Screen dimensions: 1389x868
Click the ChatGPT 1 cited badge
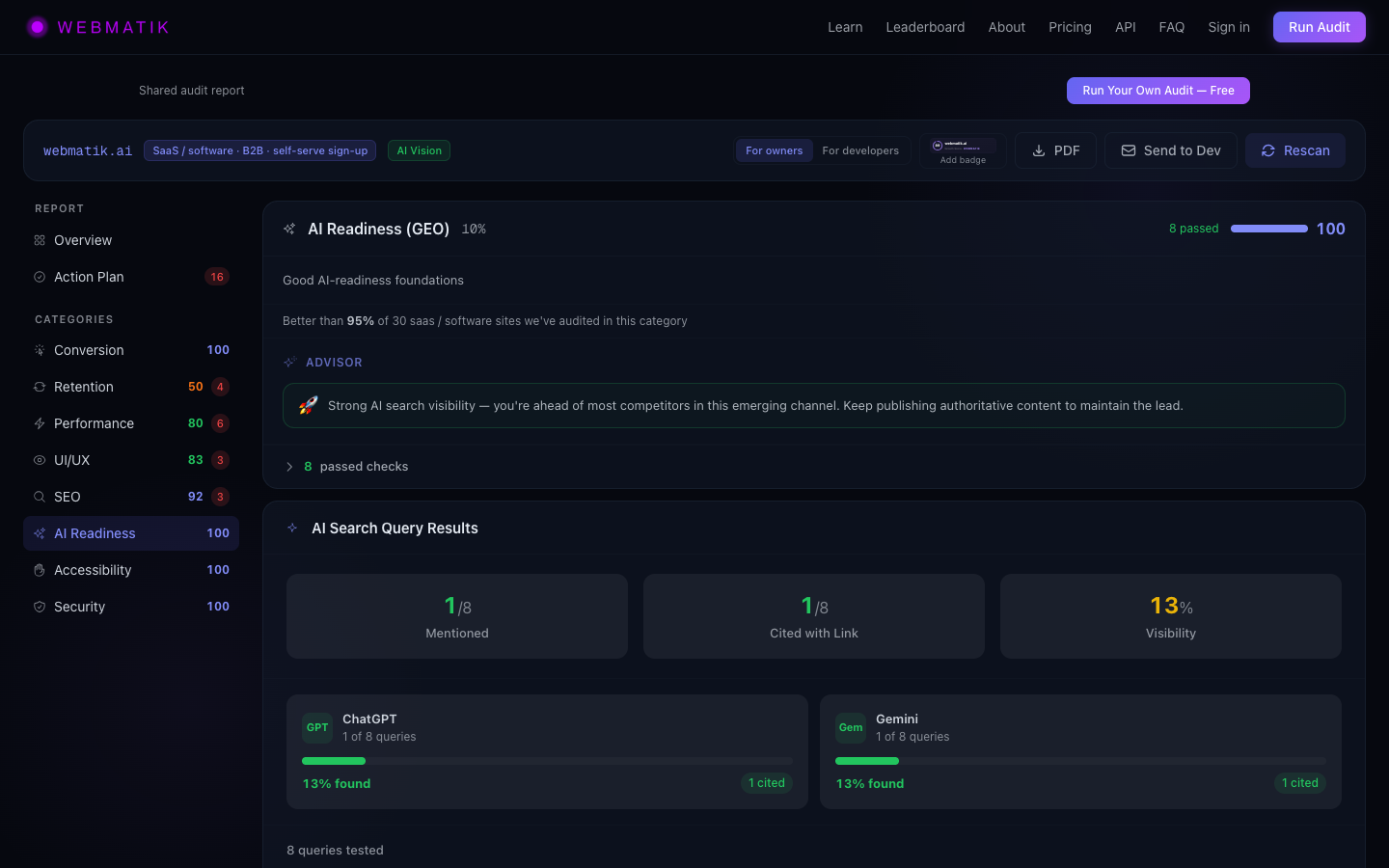click(767, 783)
